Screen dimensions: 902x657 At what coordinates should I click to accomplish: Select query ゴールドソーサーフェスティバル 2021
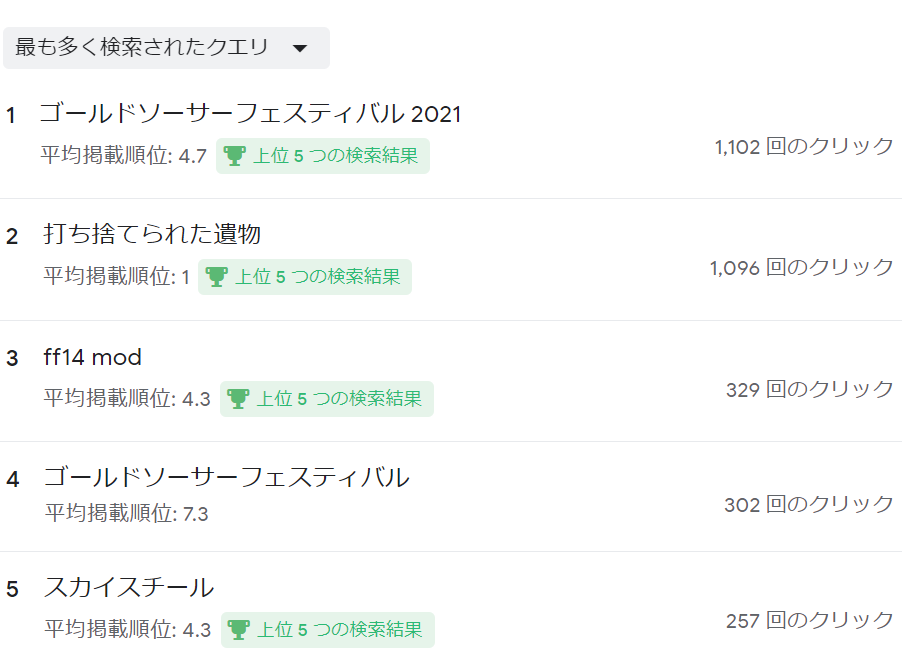(x=250, y=113)
